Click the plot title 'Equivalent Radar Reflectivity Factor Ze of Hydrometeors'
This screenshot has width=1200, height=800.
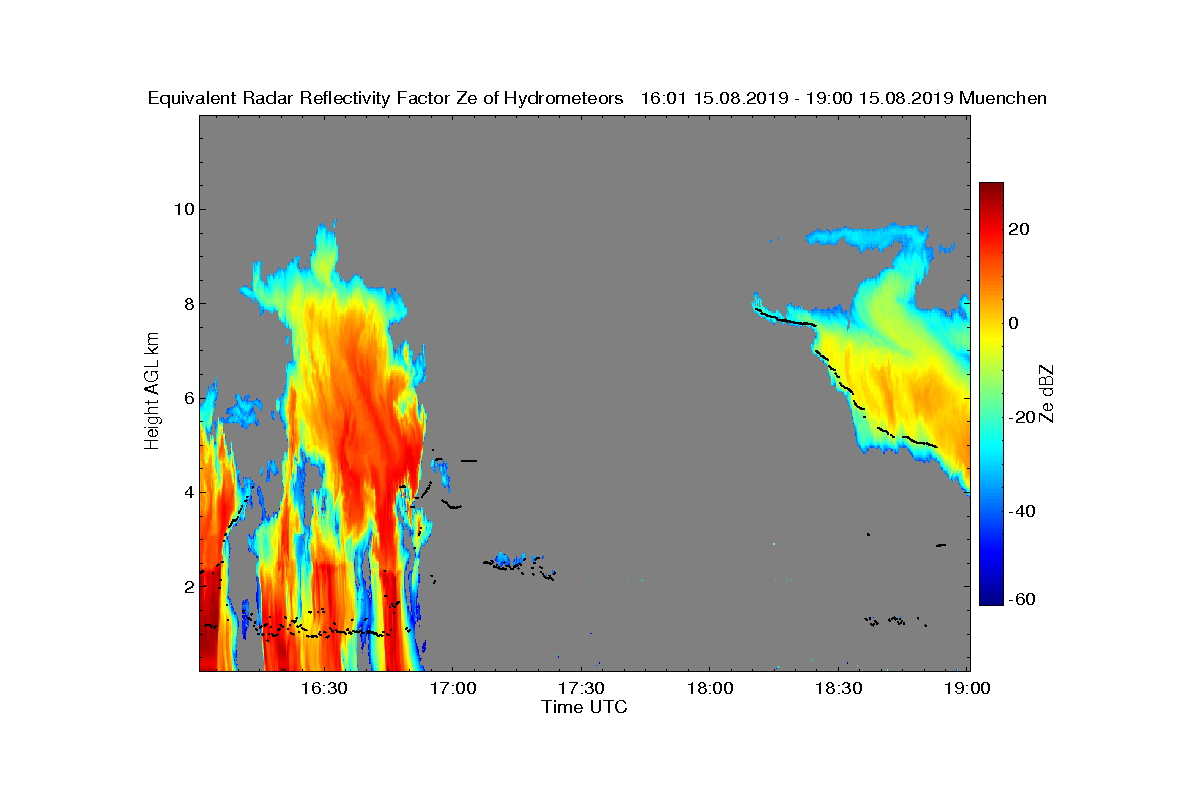click(x=386, y=98)
